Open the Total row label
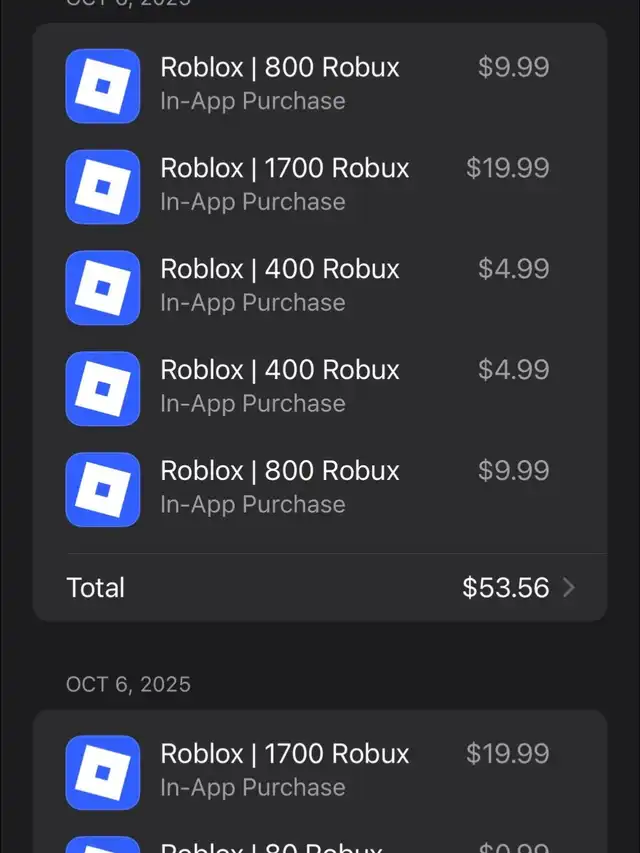This screenshot has height=853, width=640. pyautogui.click(x=96, y=588)
